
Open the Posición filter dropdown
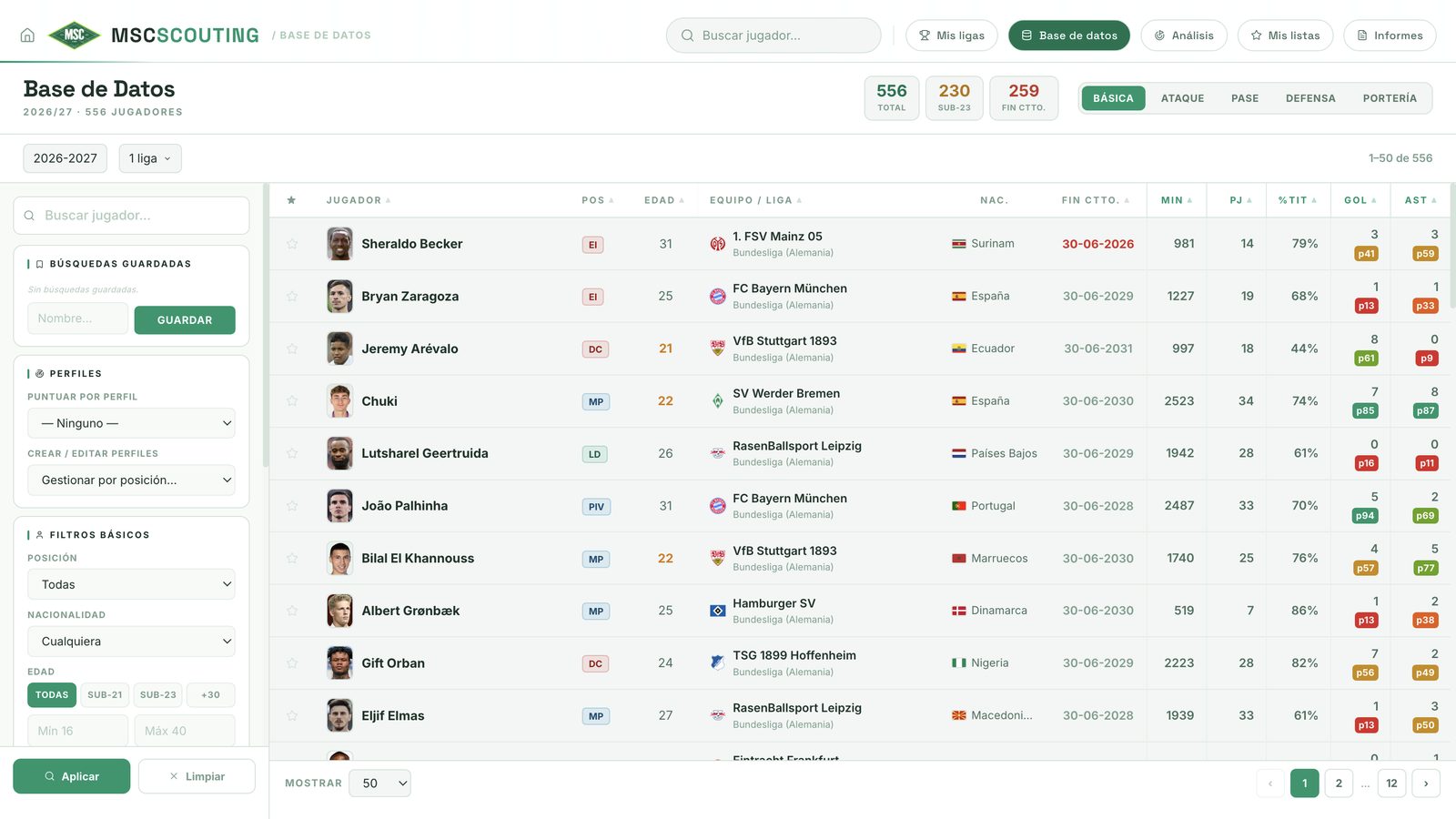131,584
